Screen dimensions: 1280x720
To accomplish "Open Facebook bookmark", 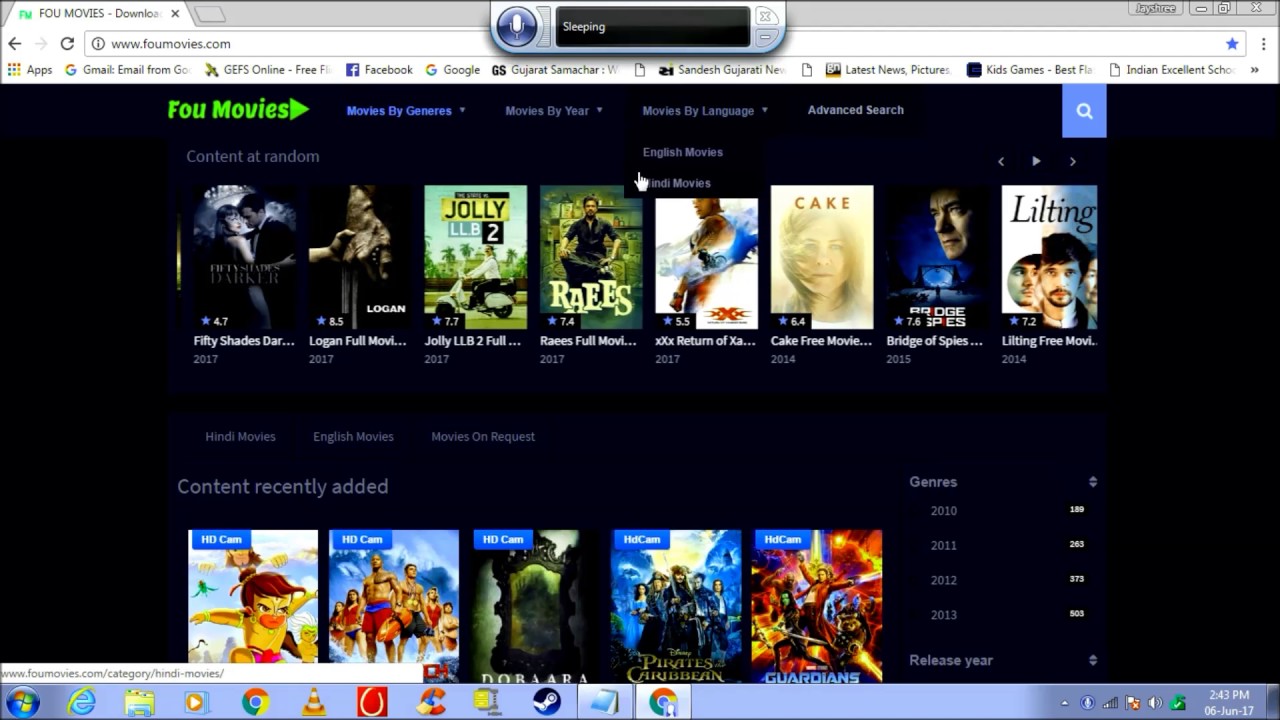I will tap(379, 70).
